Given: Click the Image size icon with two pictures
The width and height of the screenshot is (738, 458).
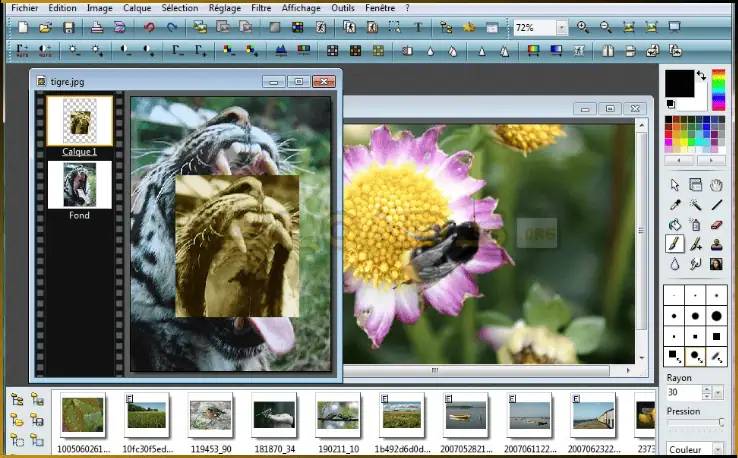Looking at the screenshot, I should [200, 27].
